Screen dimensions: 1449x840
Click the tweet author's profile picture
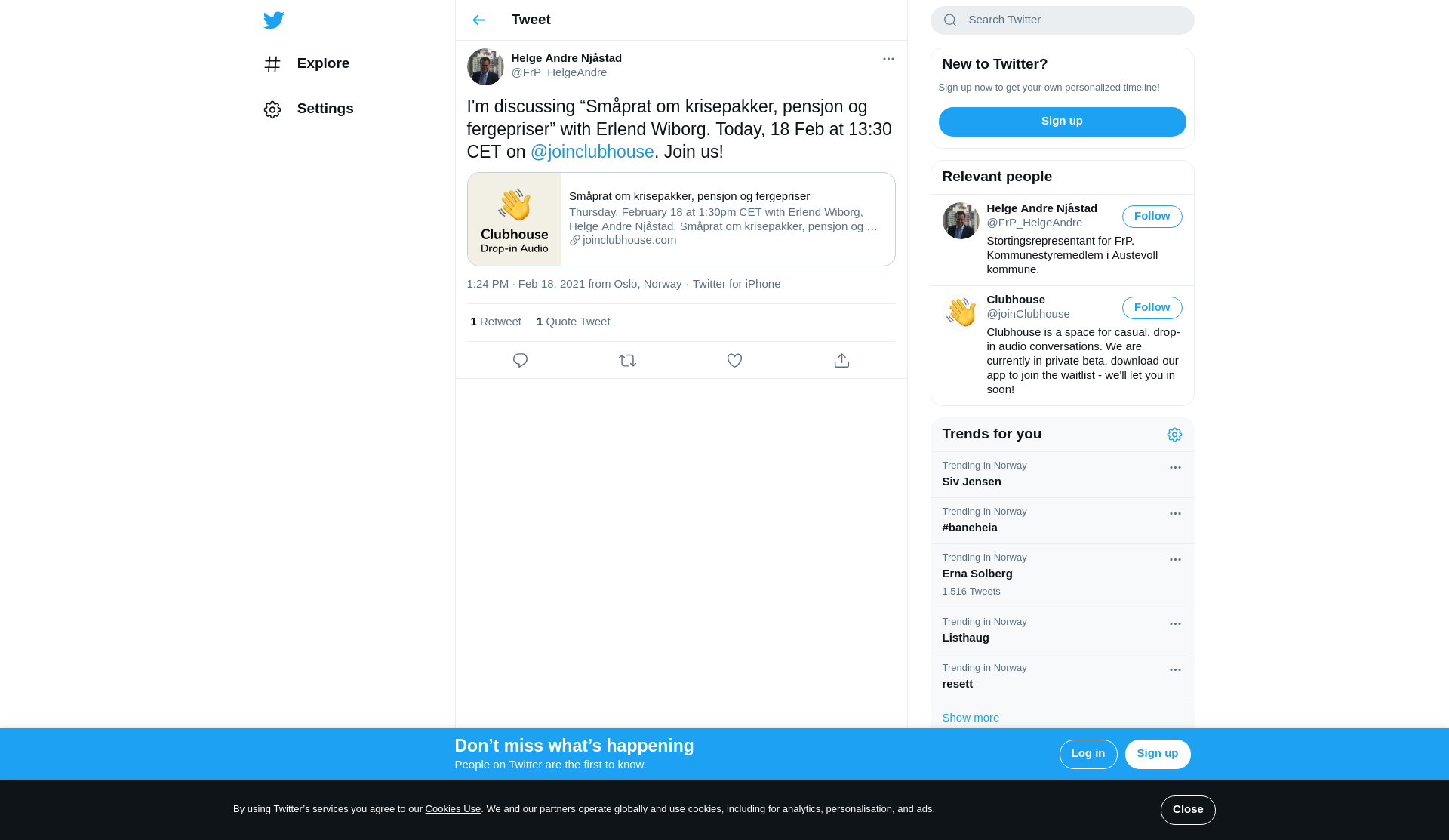click(485, 67)
